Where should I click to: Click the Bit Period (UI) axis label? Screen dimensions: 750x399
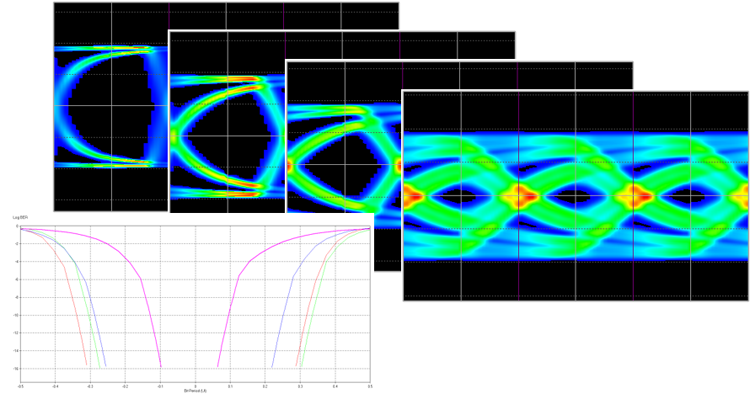click(195, 391)
